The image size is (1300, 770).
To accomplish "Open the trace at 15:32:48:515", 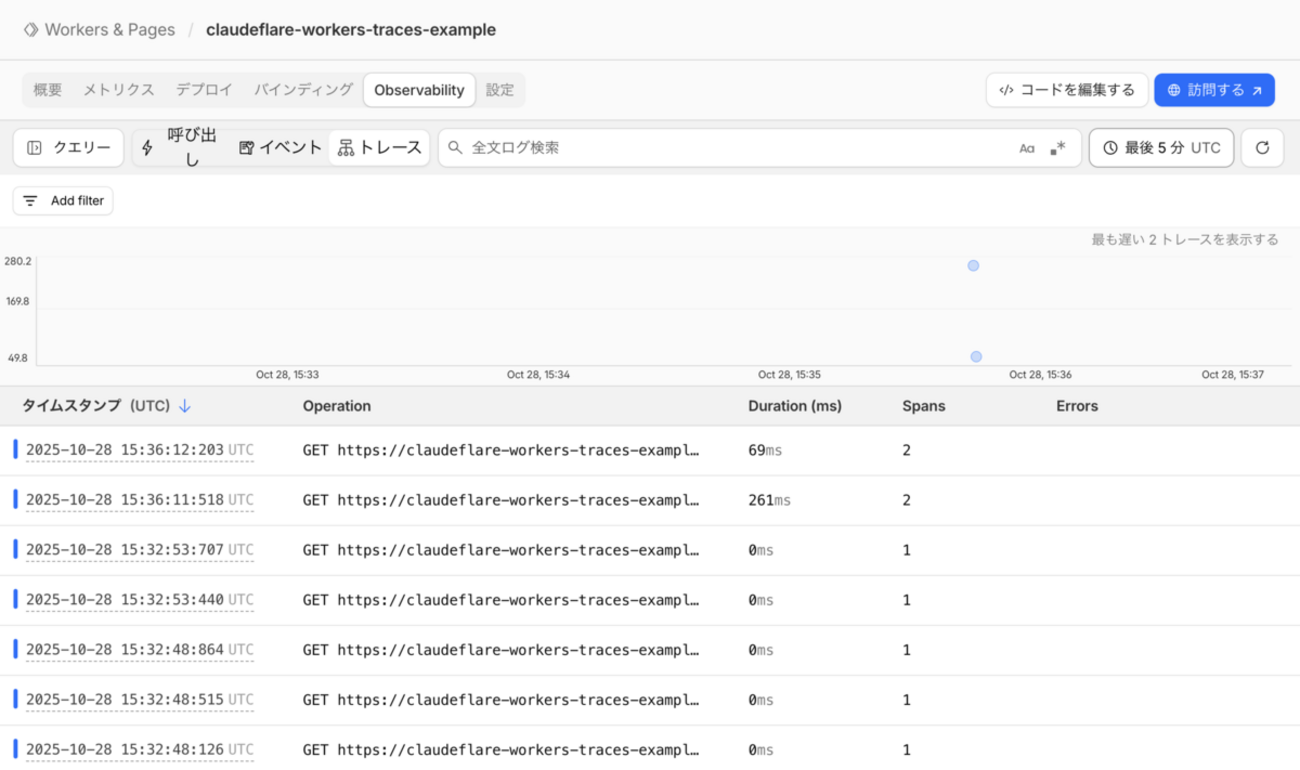I will (650, 700).
